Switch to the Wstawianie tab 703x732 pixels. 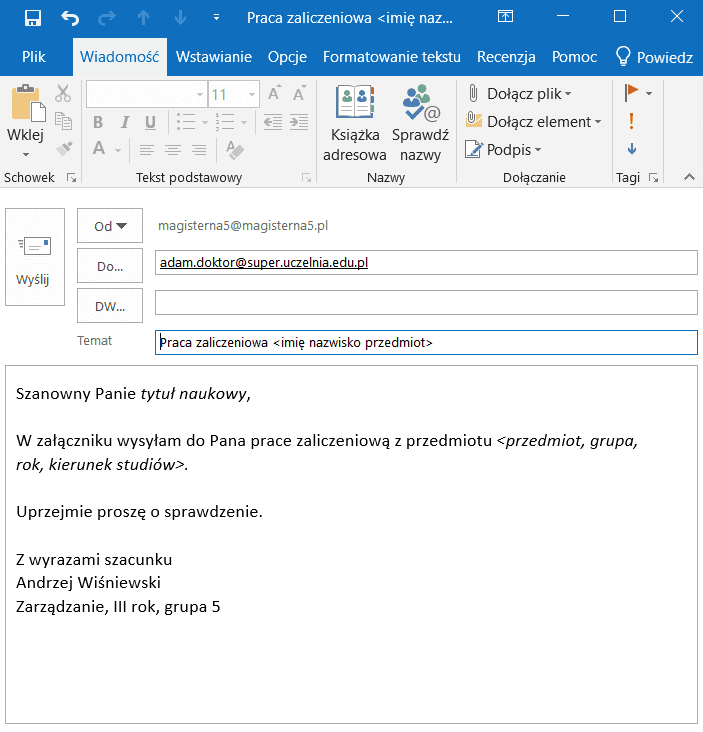(214, 57)
